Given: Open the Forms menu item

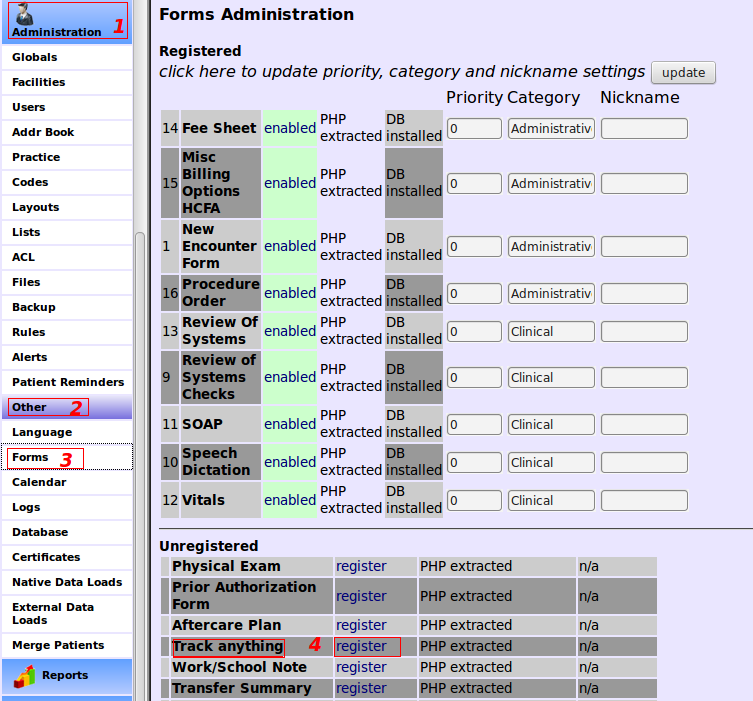Looking at the screenshot, I should tap(30, 457).
